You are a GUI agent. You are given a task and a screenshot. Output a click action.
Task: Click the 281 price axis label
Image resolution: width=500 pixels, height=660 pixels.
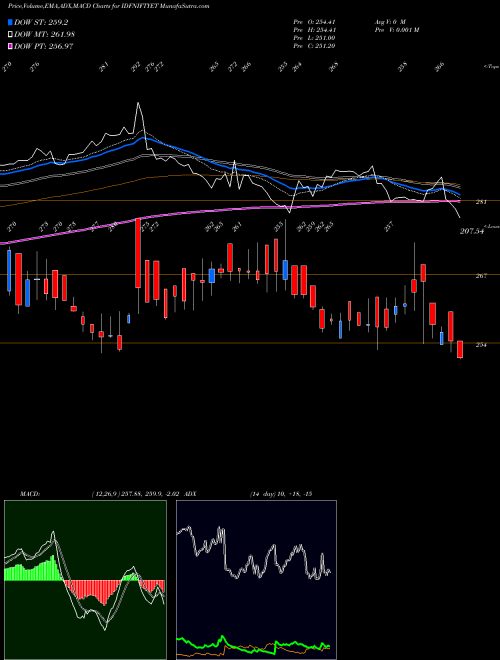481,202
